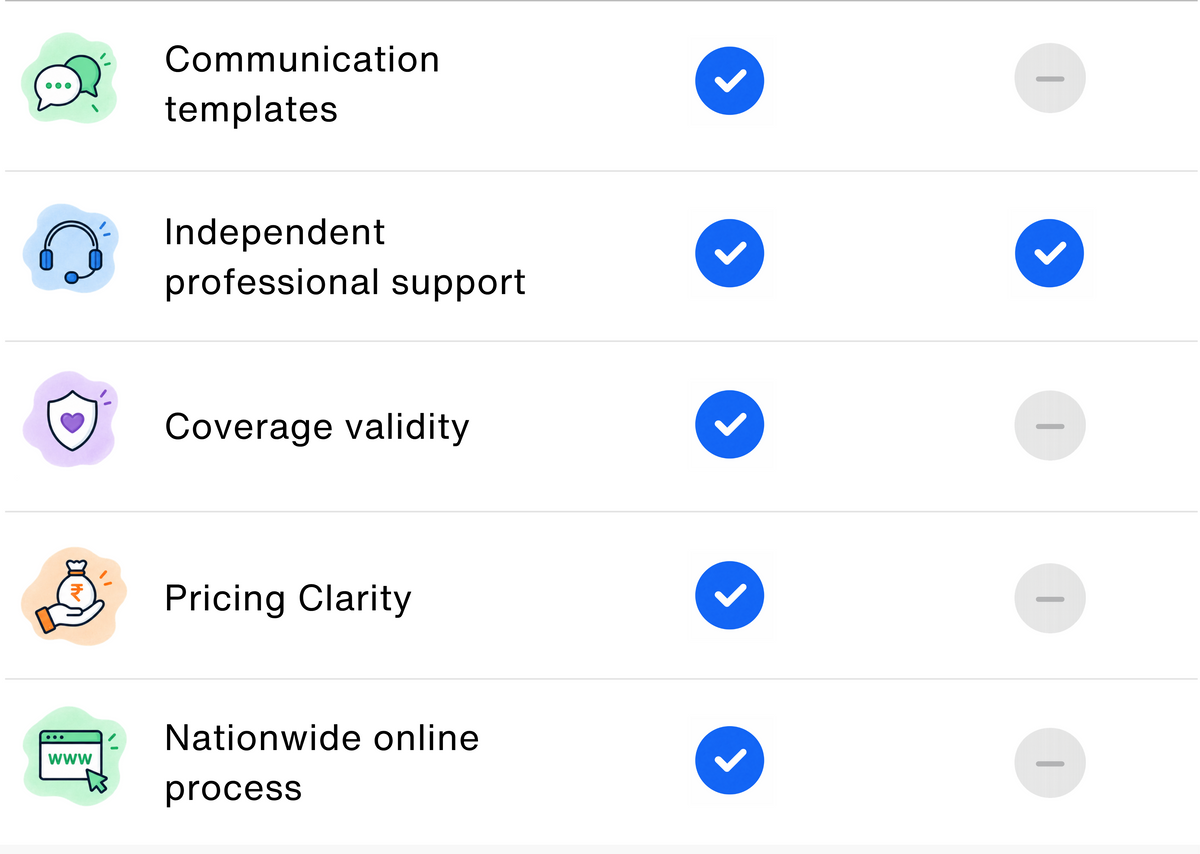
Task: Click first blue checkmark for Independent professional support
Action: pyautogui.click(x=730, y=253)
